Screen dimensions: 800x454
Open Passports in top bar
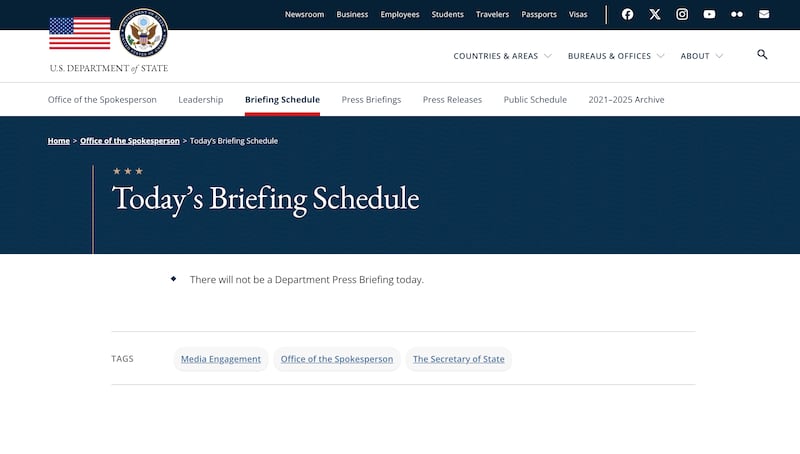click(539, 14)
